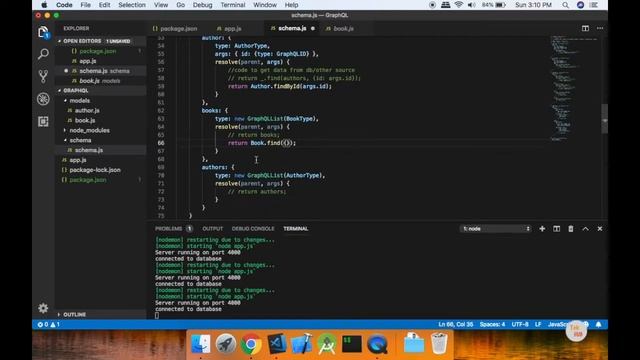Open the Selection menu
This screenshot has height=360, width=640.
[x=132, y=5]
